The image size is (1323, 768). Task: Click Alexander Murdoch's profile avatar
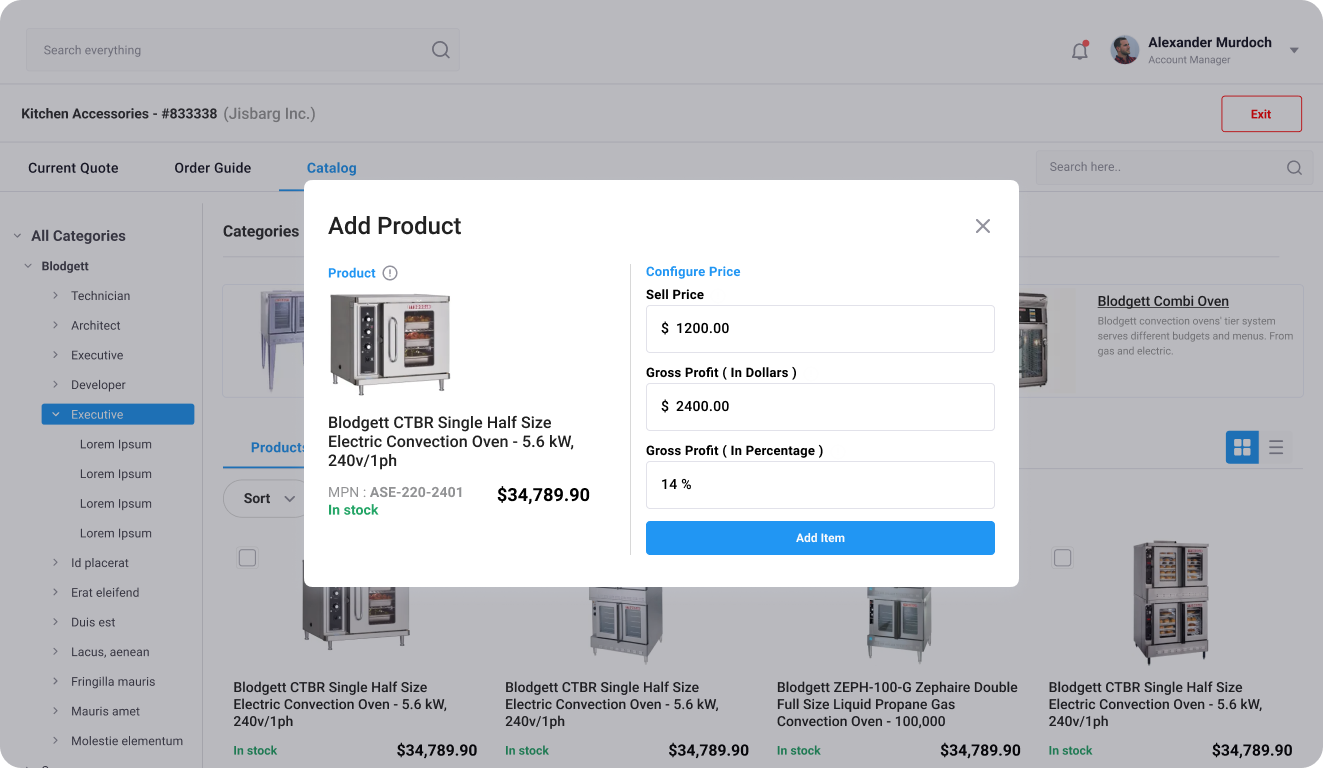click(x=1125, y=50)
